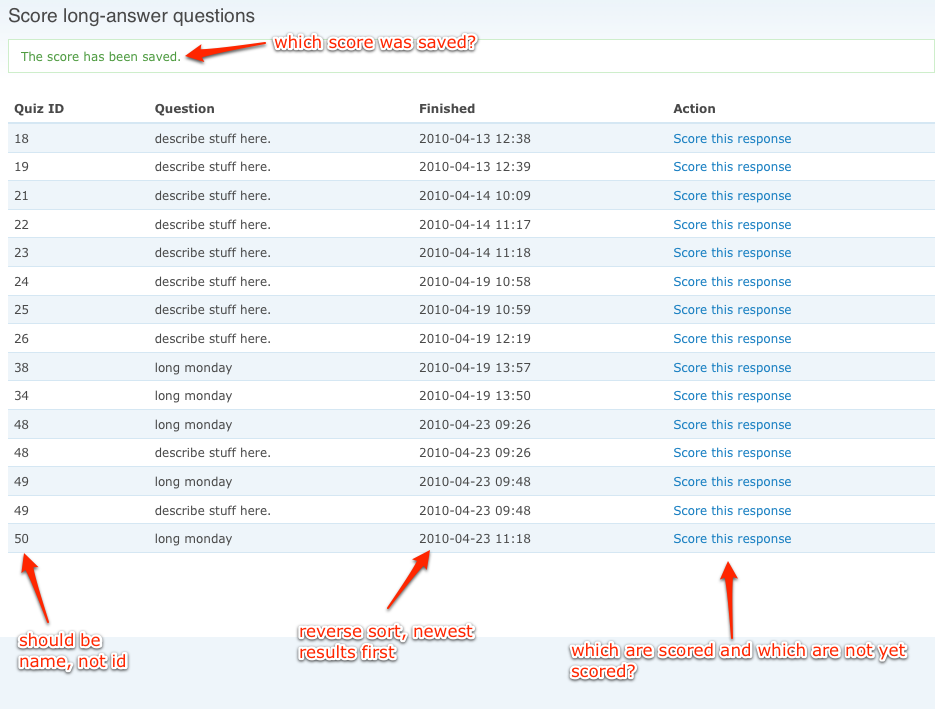Score the quiz 22 response

[x=732, y=224]
